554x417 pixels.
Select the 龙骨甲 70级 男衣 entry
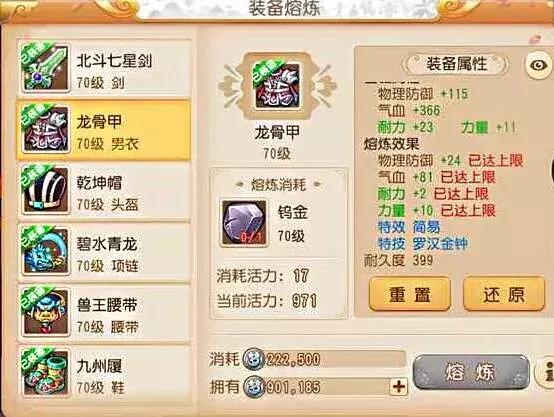[104, 130]
